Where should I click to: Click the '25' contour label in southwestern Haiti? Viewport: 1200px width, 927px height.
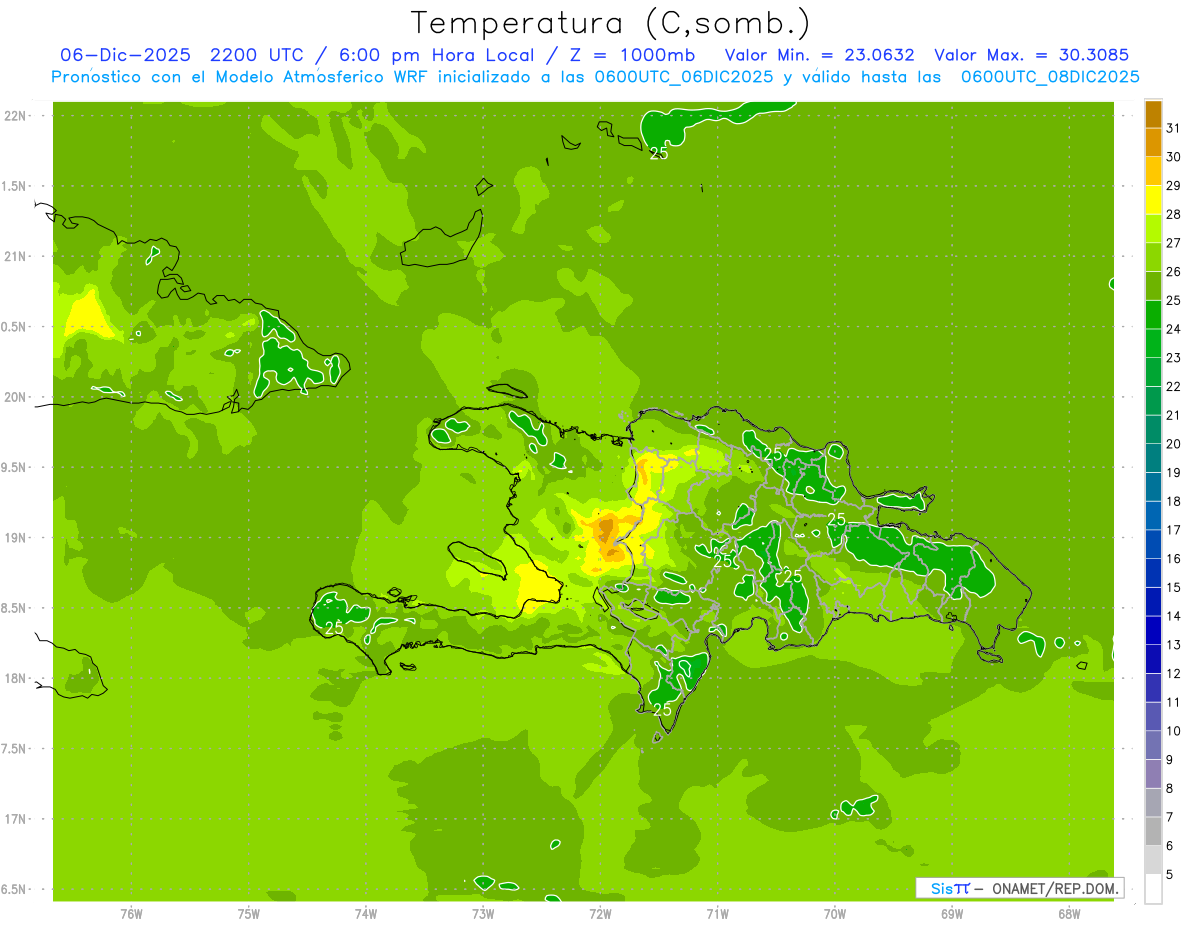(x=334, y=628)
